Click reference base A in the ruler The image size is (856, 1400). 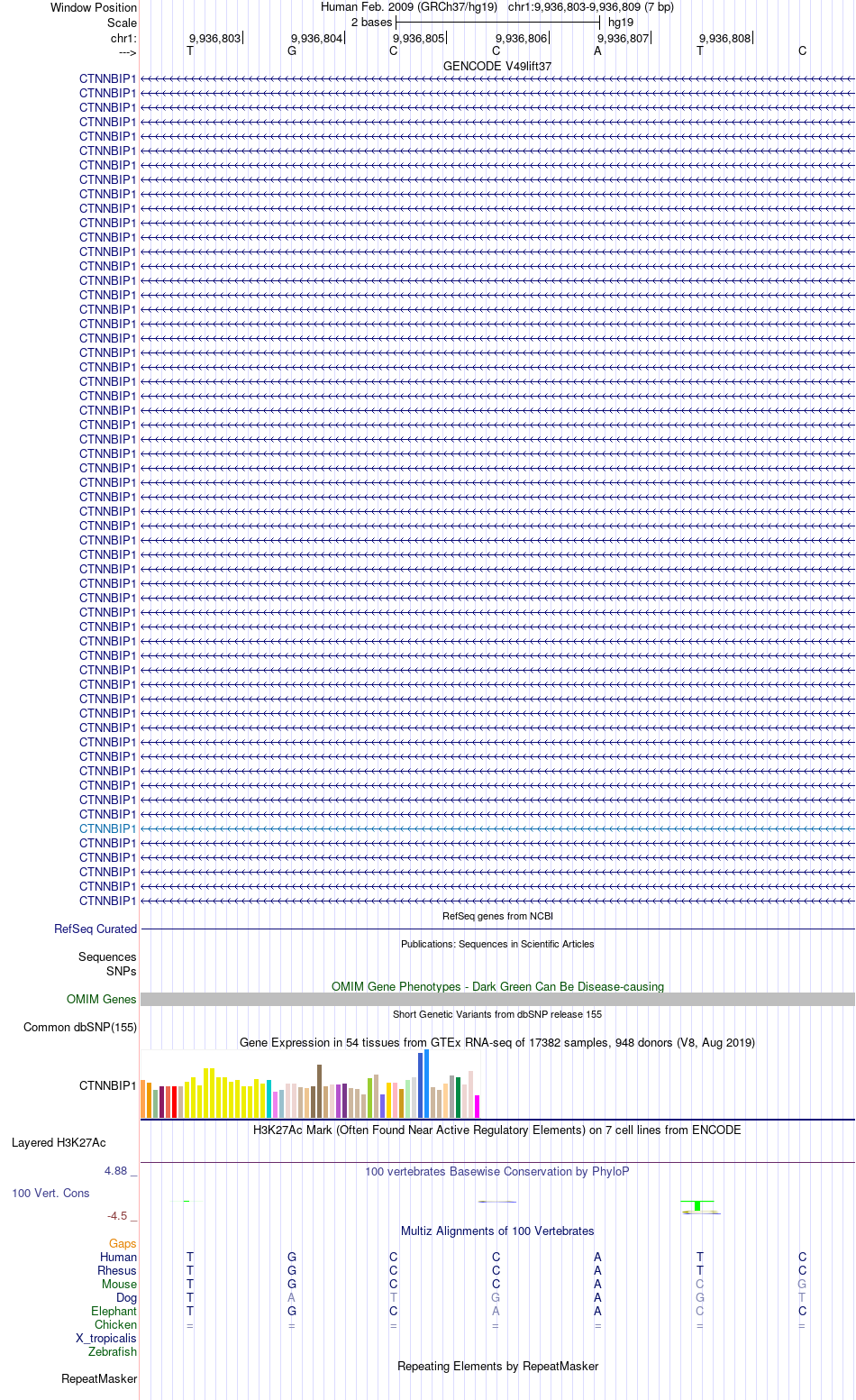tap(597, 50)
